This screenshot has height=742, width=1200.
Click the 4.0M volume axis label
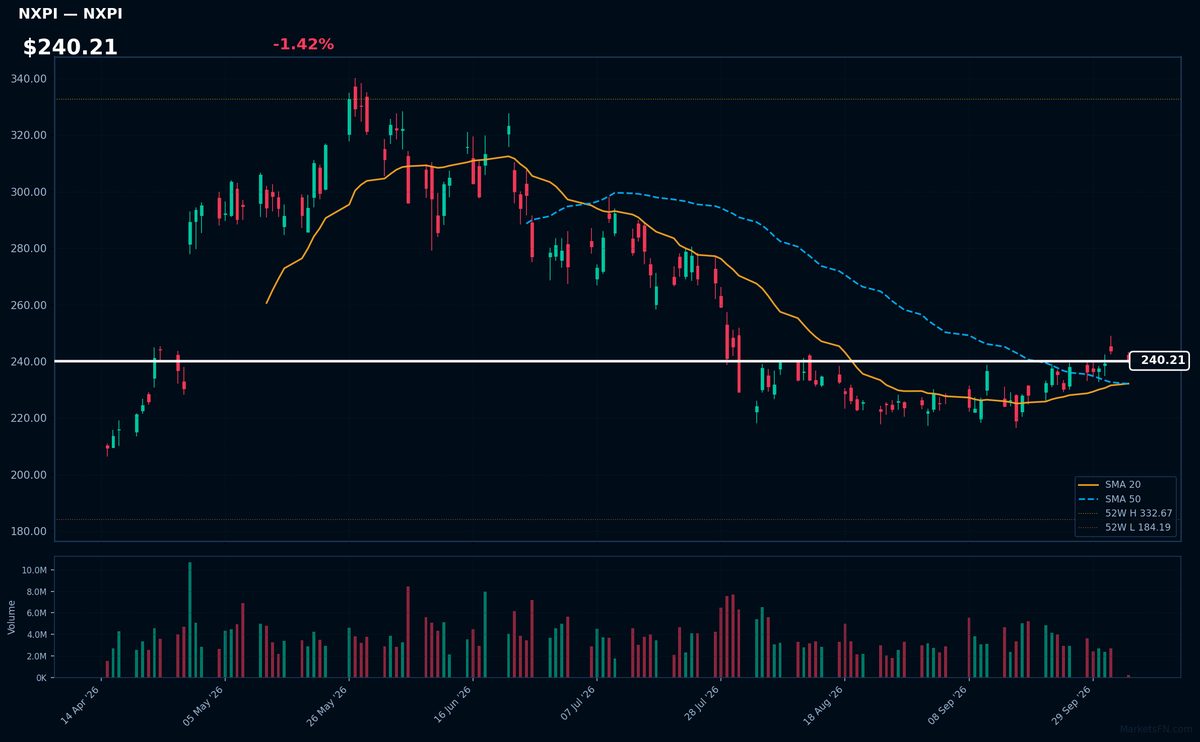point(36,635)
